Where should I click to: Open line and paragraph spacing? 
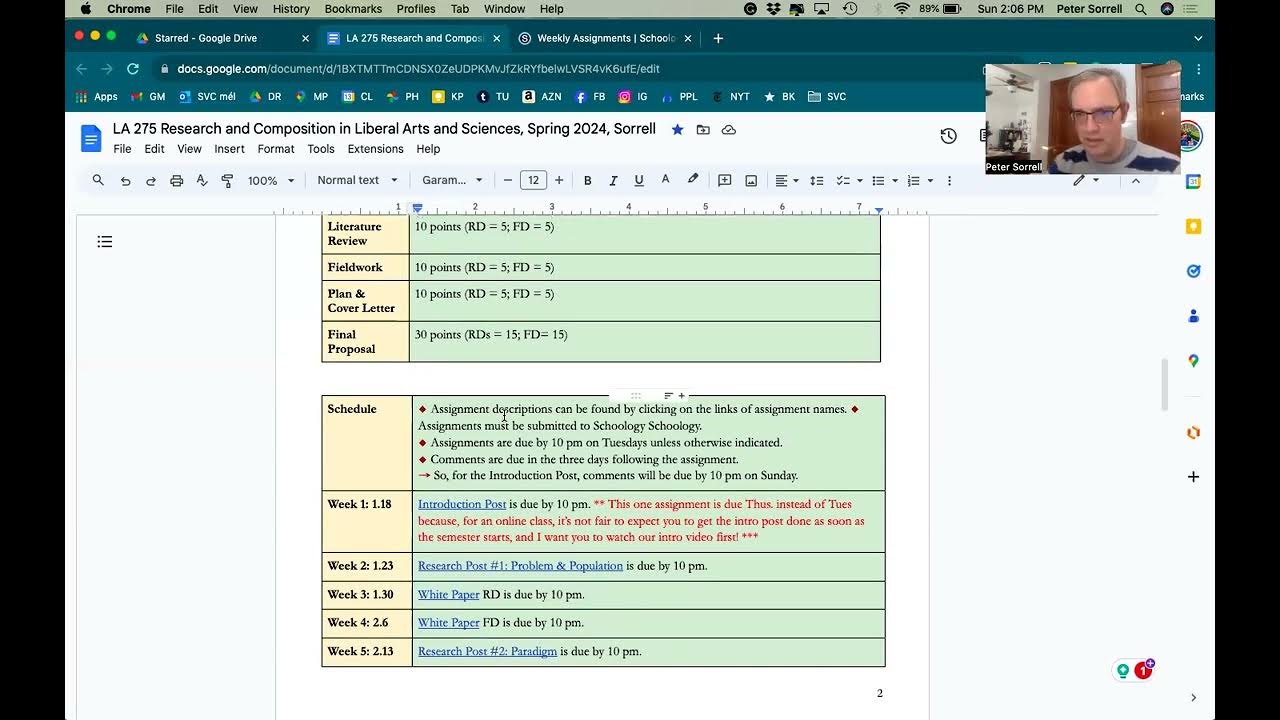tap(817, 181)
